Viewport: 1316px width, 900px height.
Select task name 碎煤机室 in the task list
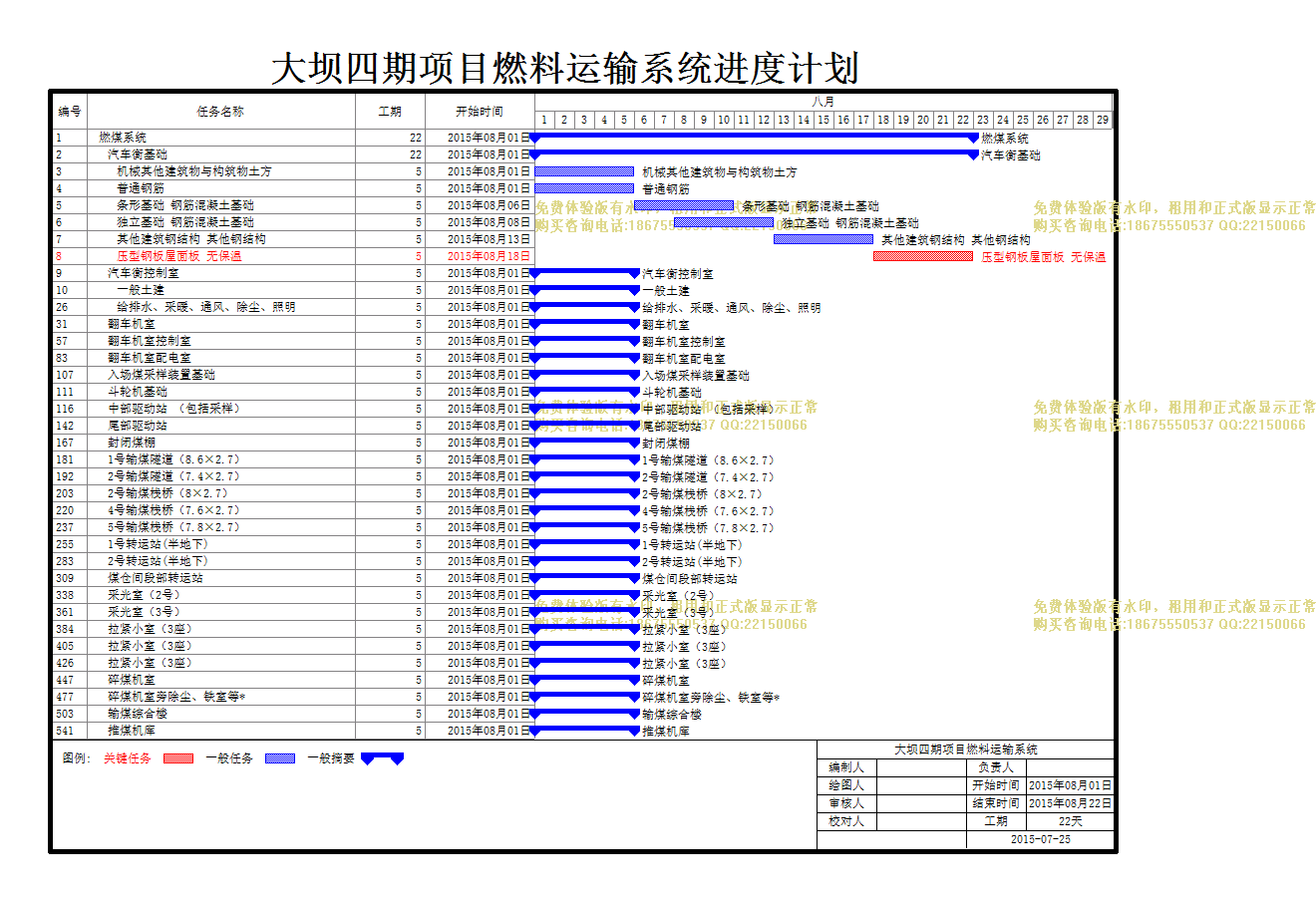point(132,680)
